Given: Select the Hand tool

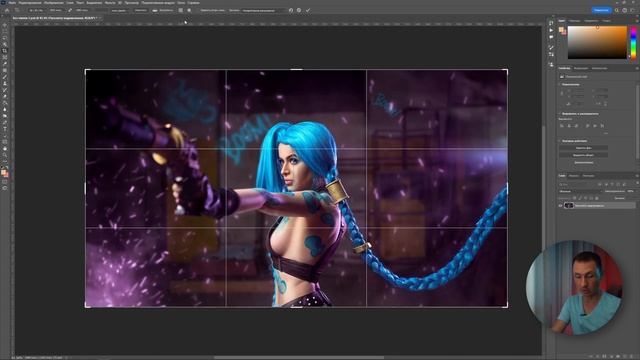Looking at the screenshot, I should 4,149.
